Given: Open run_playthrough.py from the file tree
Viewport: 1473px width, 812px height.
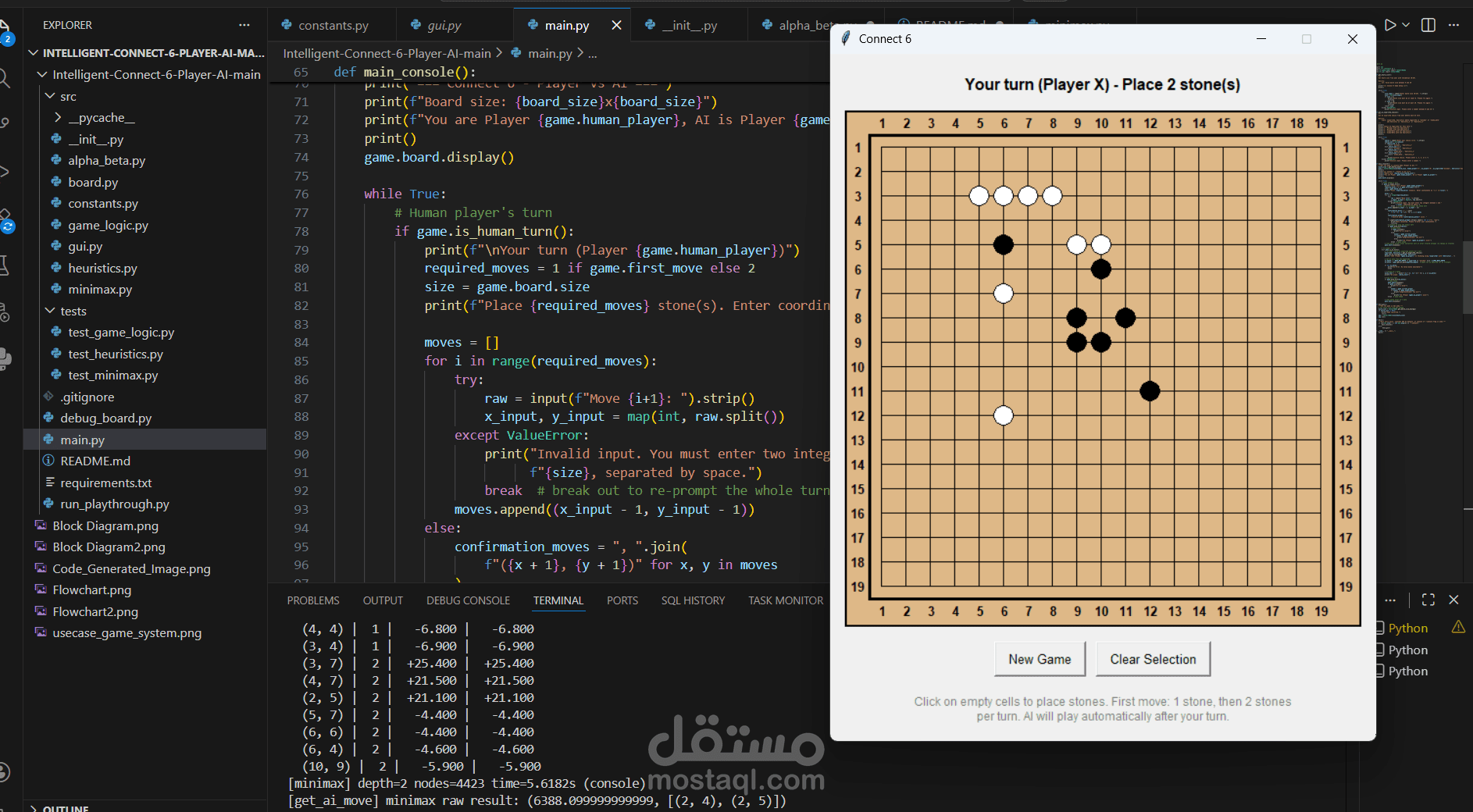Looking at the screenshot, I should click(115, 504).
